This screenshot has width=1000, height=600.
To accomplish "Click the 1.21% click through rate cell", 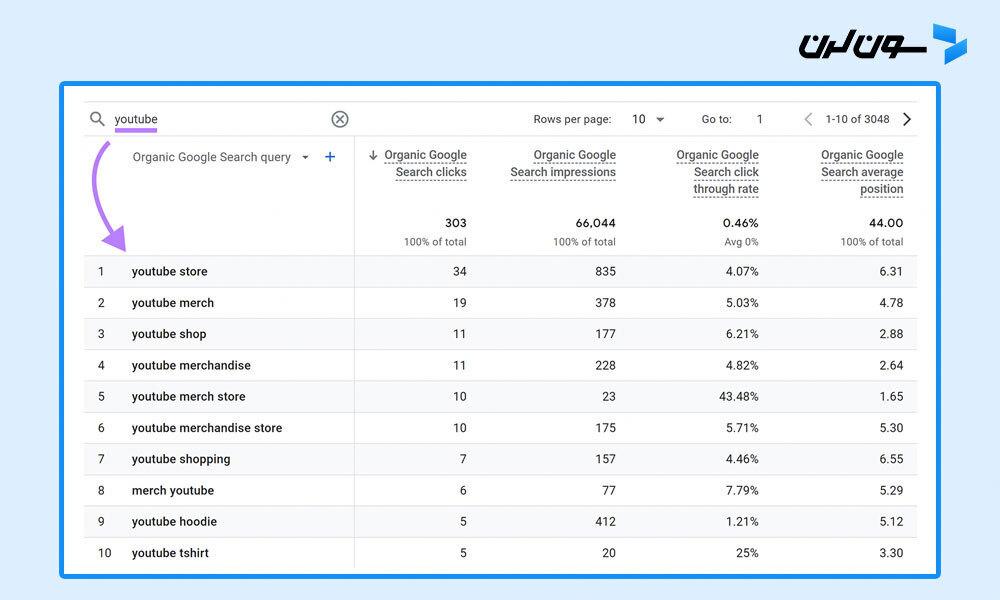I will coord(742,522).
